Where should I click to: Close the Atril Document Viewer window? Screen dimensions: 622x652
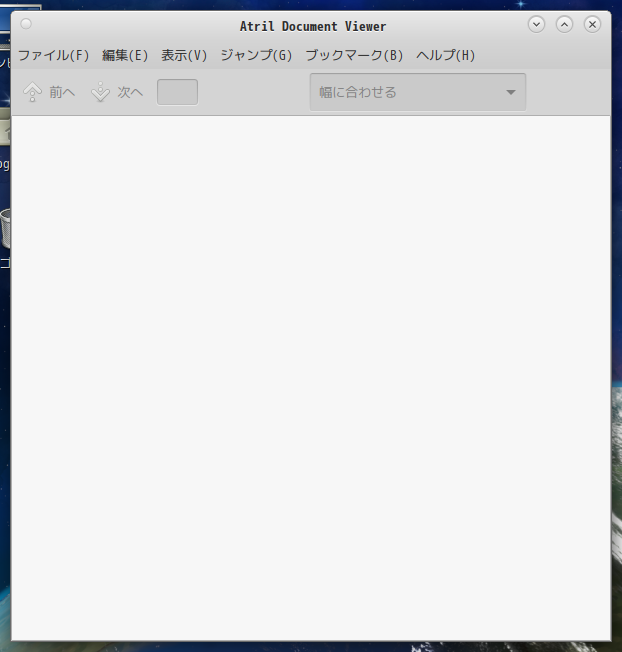(592, 25)
